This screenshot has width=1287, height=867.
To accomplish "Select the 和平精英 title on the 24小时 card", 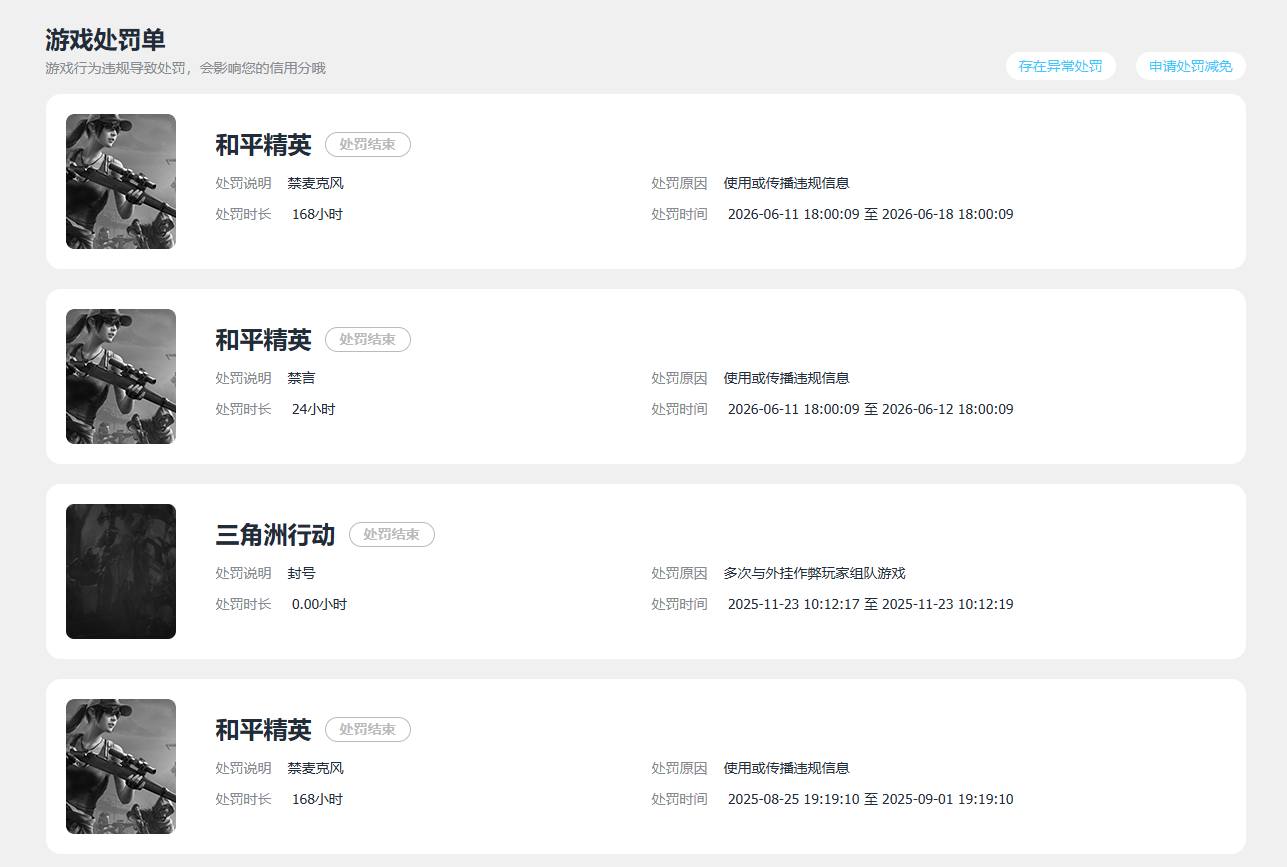I will (x=263, y=340).
